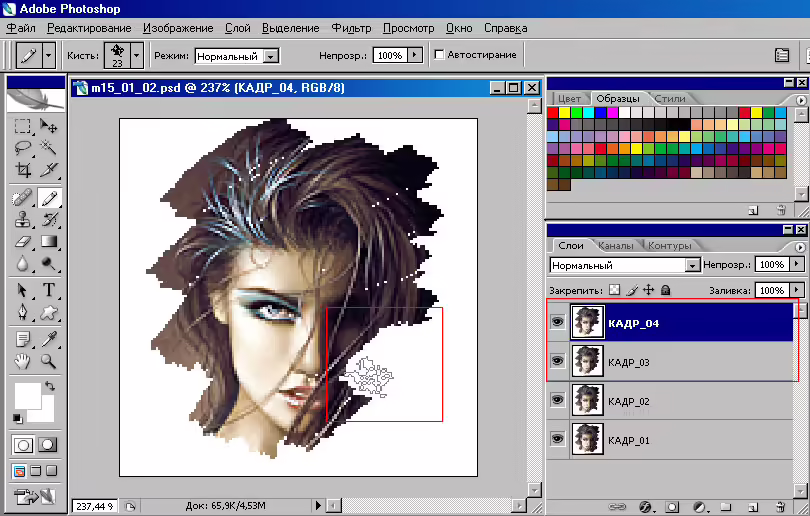810x516 pixels.
Task: Toggle lock transparent pixels
Action: pos(614,290)
